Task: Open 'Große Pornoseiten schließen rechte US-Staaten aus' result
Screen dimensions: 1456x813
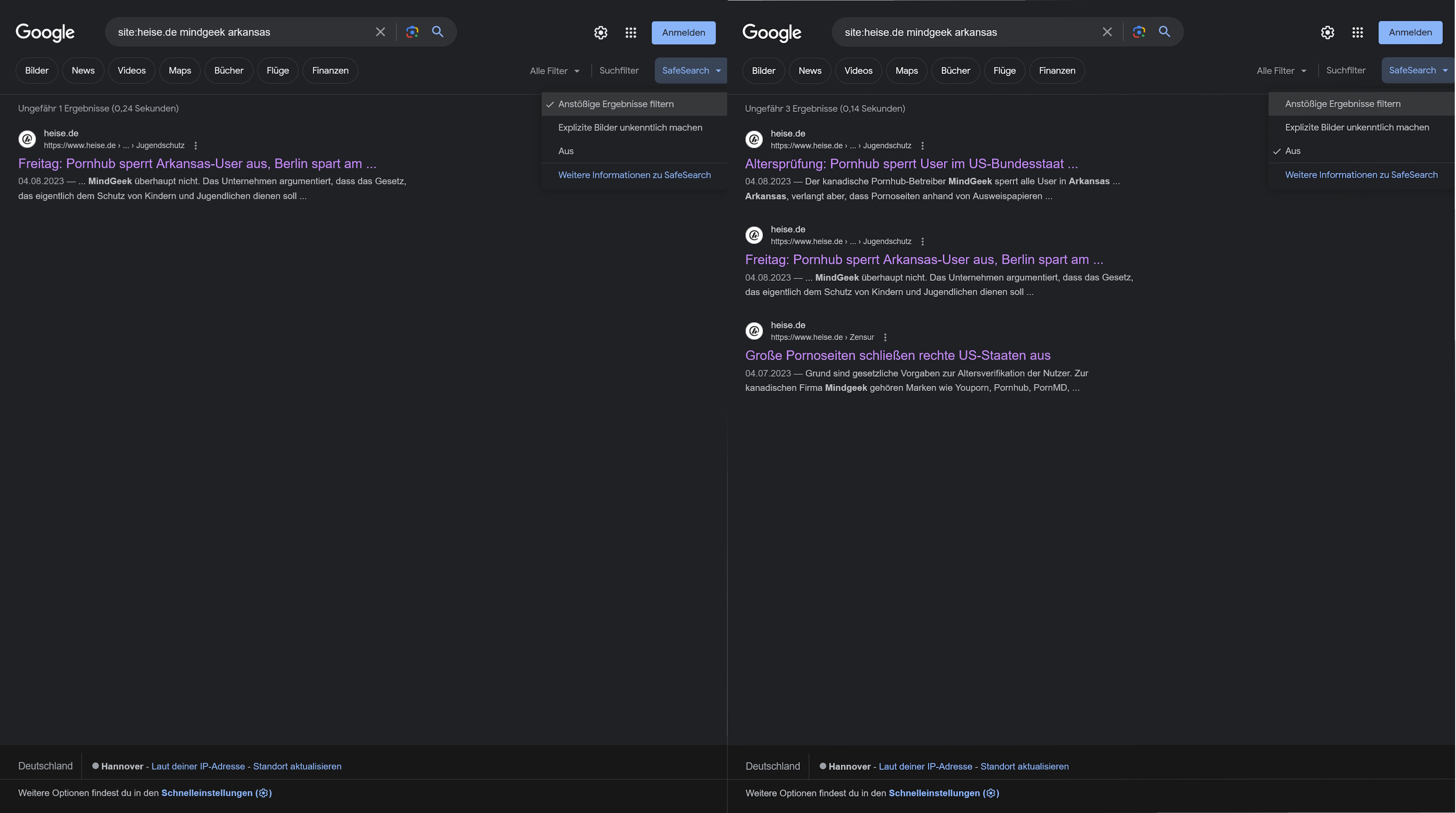Action: click(897, 356)
